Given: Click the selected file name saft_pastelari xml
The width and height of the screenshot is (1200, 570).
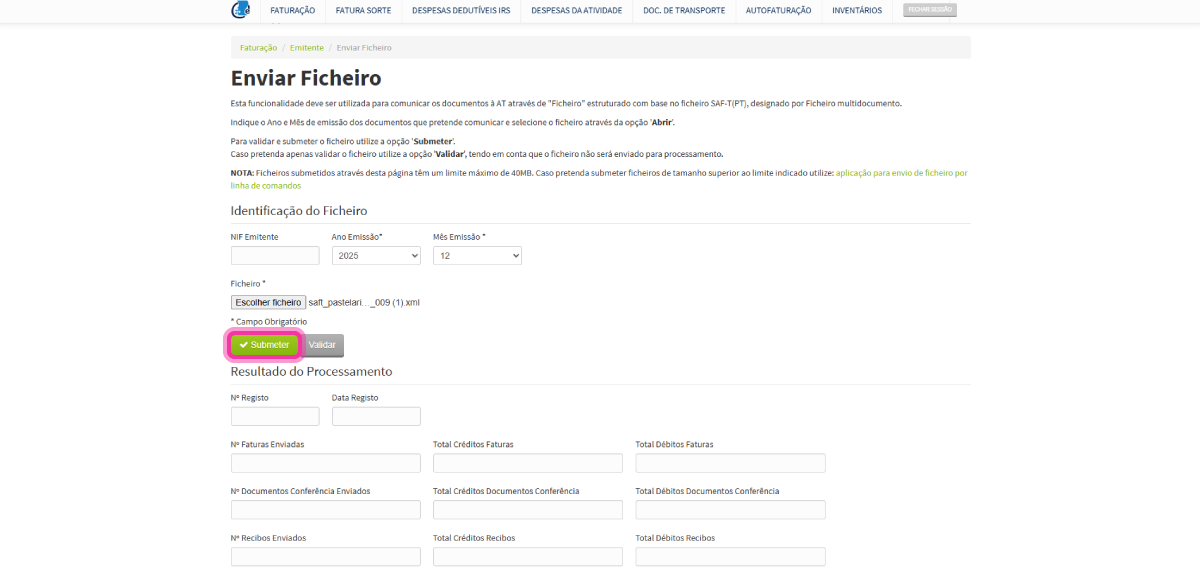Looking at the screenshot, I should 364,302.
